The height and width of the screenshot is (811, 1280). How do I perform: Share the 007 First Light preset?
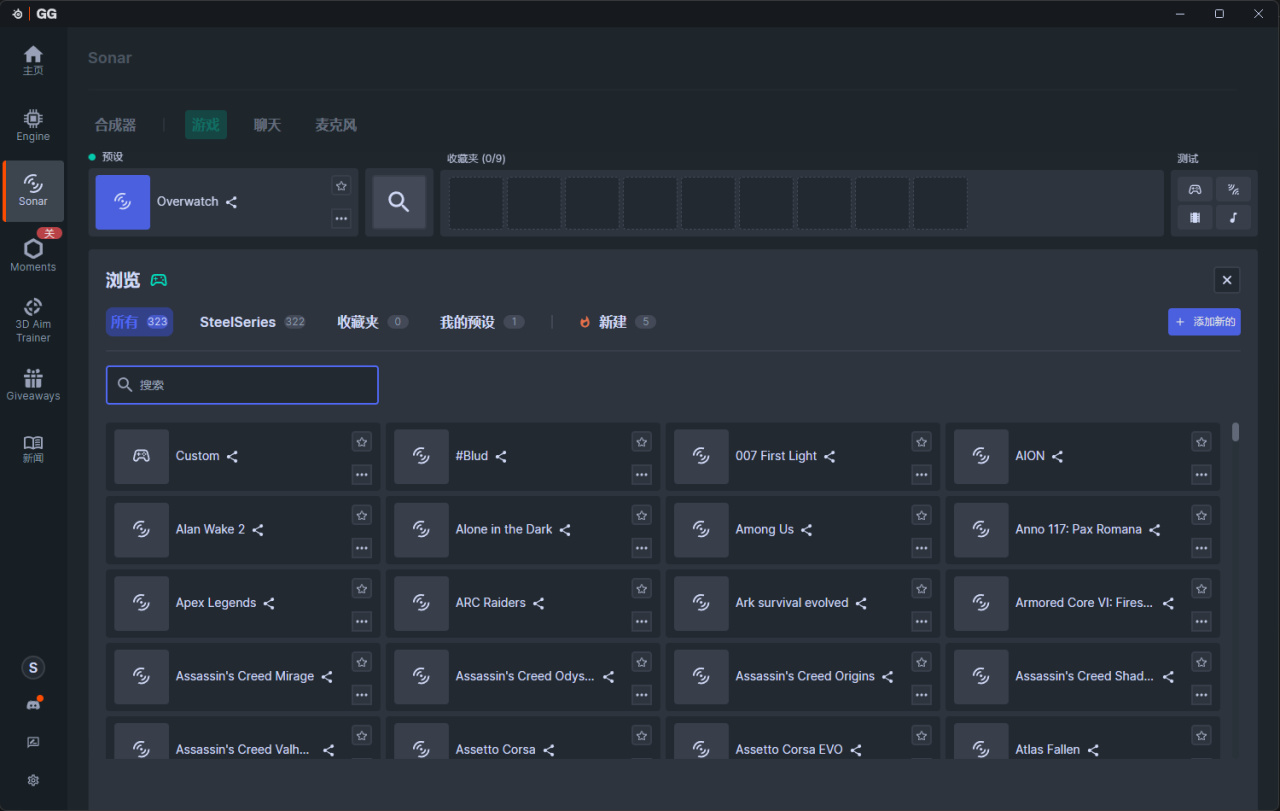coord(830,456)
